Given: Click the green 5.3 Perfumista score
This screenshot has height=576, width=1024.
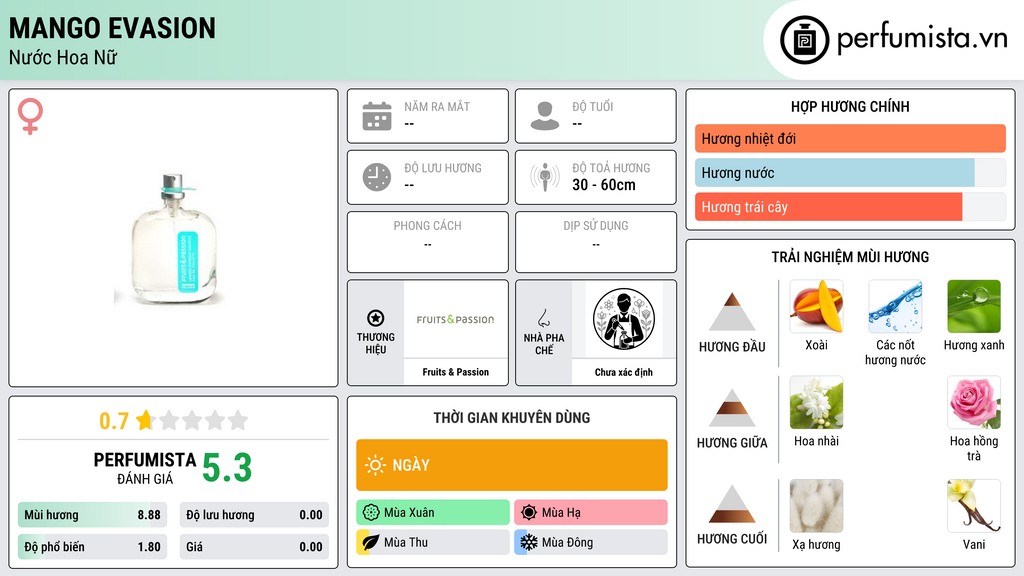Looking at the screenshot, I should (x=227, y=468).
